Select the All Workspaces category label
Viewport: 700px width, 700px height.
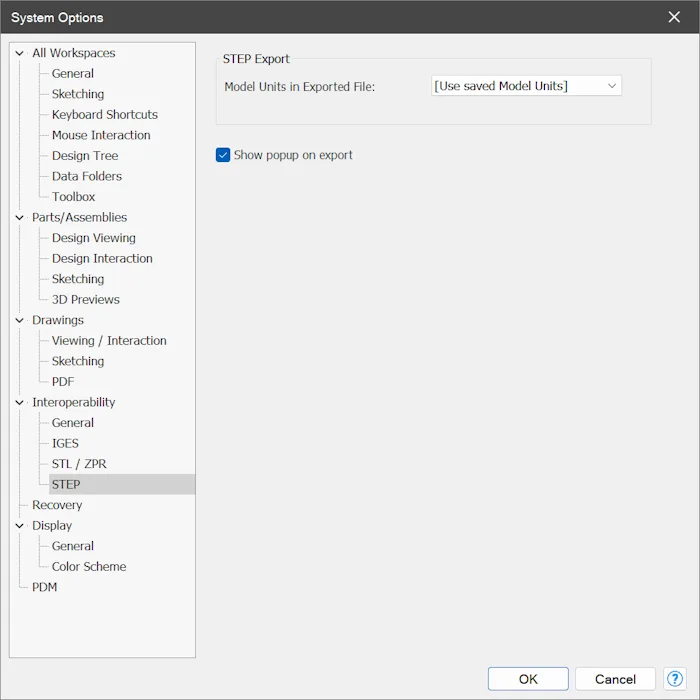pos(73,53)
